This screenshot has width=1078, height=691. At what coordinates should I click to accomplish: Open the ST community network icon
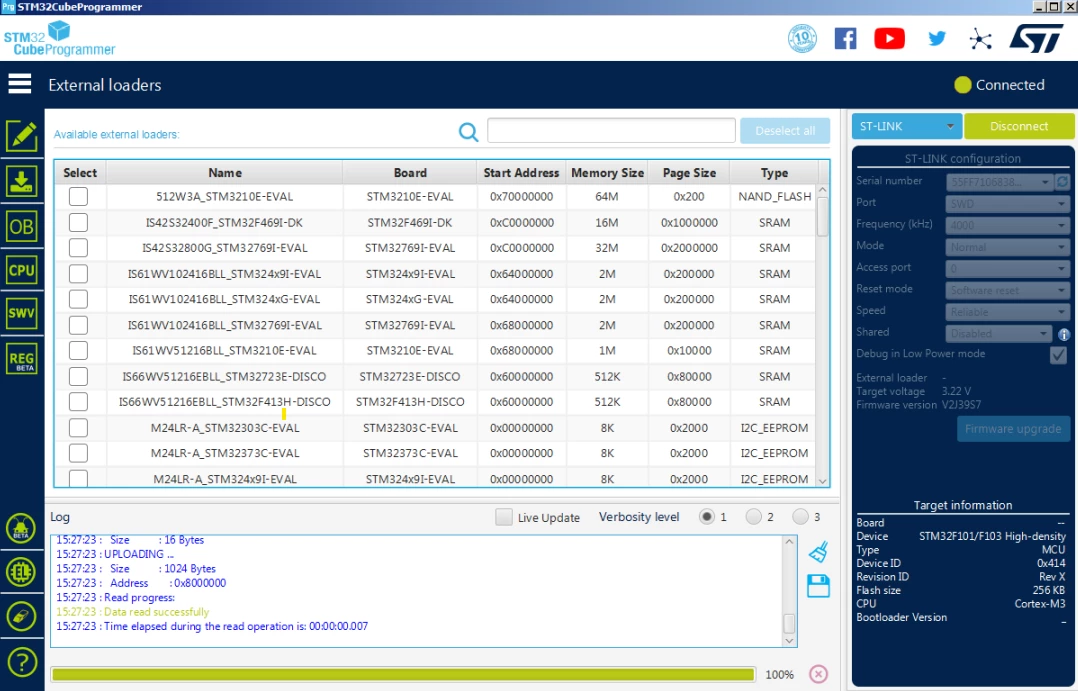pos(980,39)
